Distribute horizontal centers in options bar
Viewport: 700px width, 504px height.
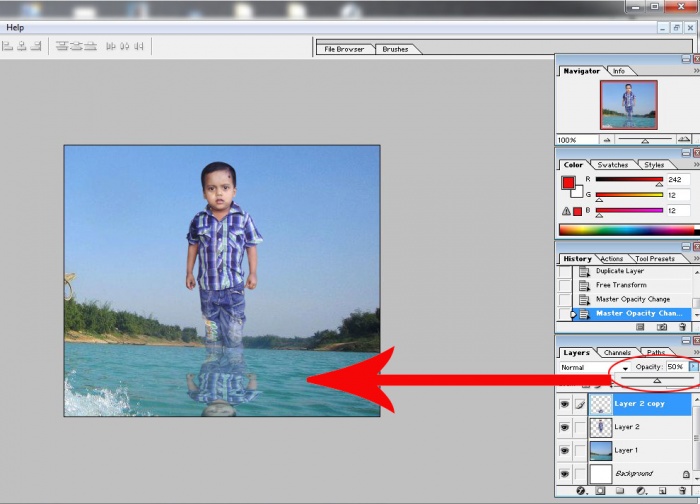(125, 46)
